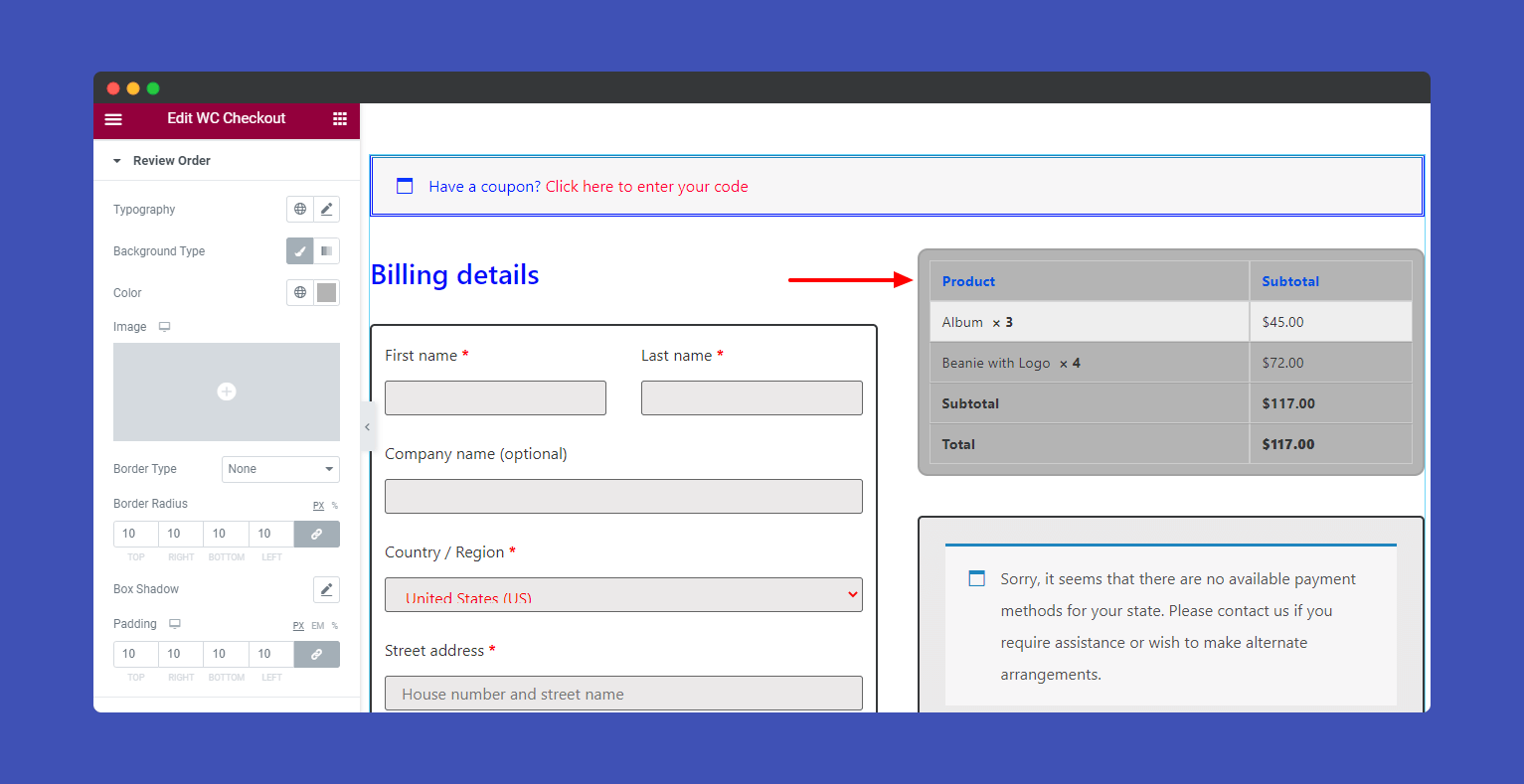Viewport: 1524px width, 784px height.
Task: Click the Billing details heading
Action: click(455, 275)
